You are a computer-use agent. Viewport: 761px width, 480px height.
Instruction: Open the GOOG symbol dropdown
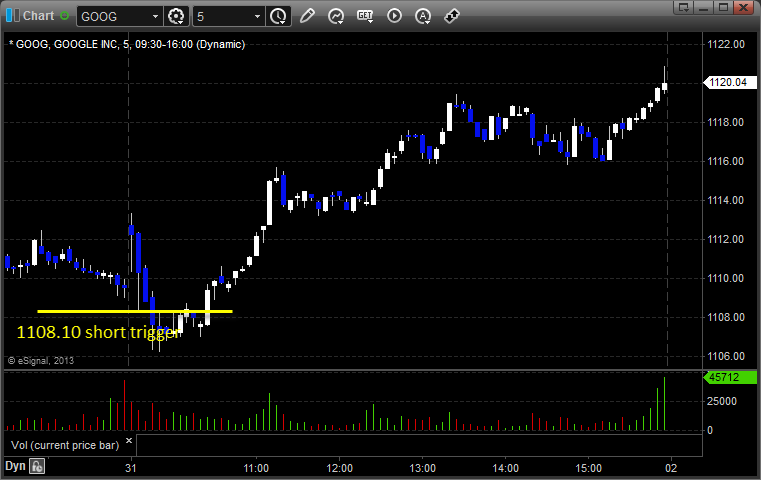tap(155, 17)
